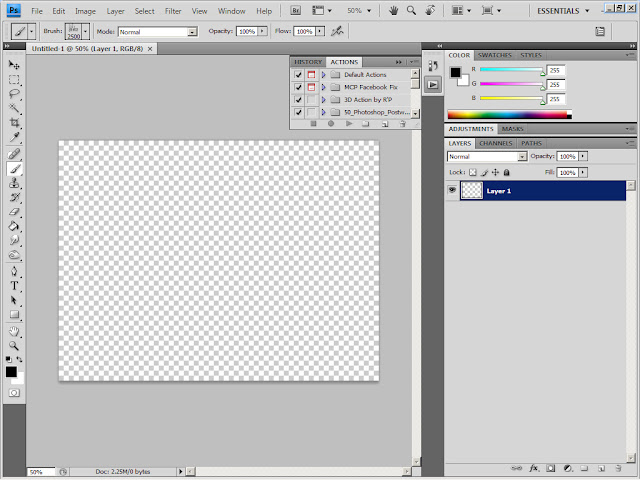Image resolution: width=640 pixels, height=480 pixels.
Task: Click the red channel slider
Action: pyautogui.click(x=512, y=69)
